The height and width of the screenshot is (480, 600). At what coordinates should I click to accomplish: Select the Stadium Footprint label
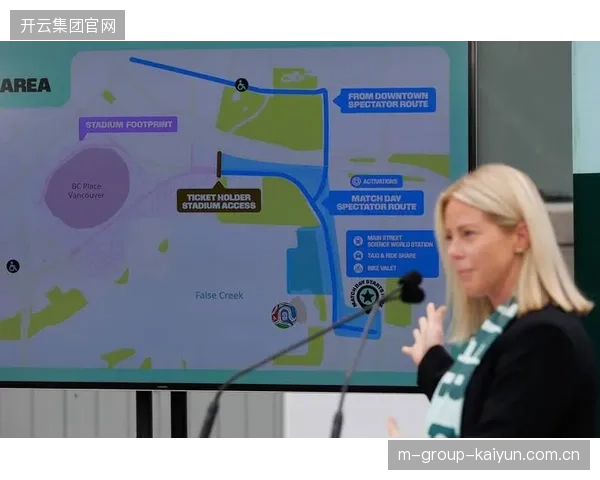[x=129, y=125]
